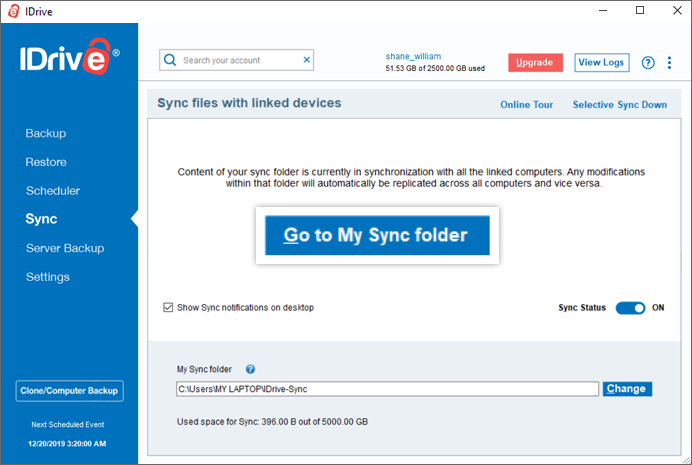Image resolution: width=692 pixels, height=465 pixels.
Task: Click the search magnifier icon
Action: coord(171,60)
